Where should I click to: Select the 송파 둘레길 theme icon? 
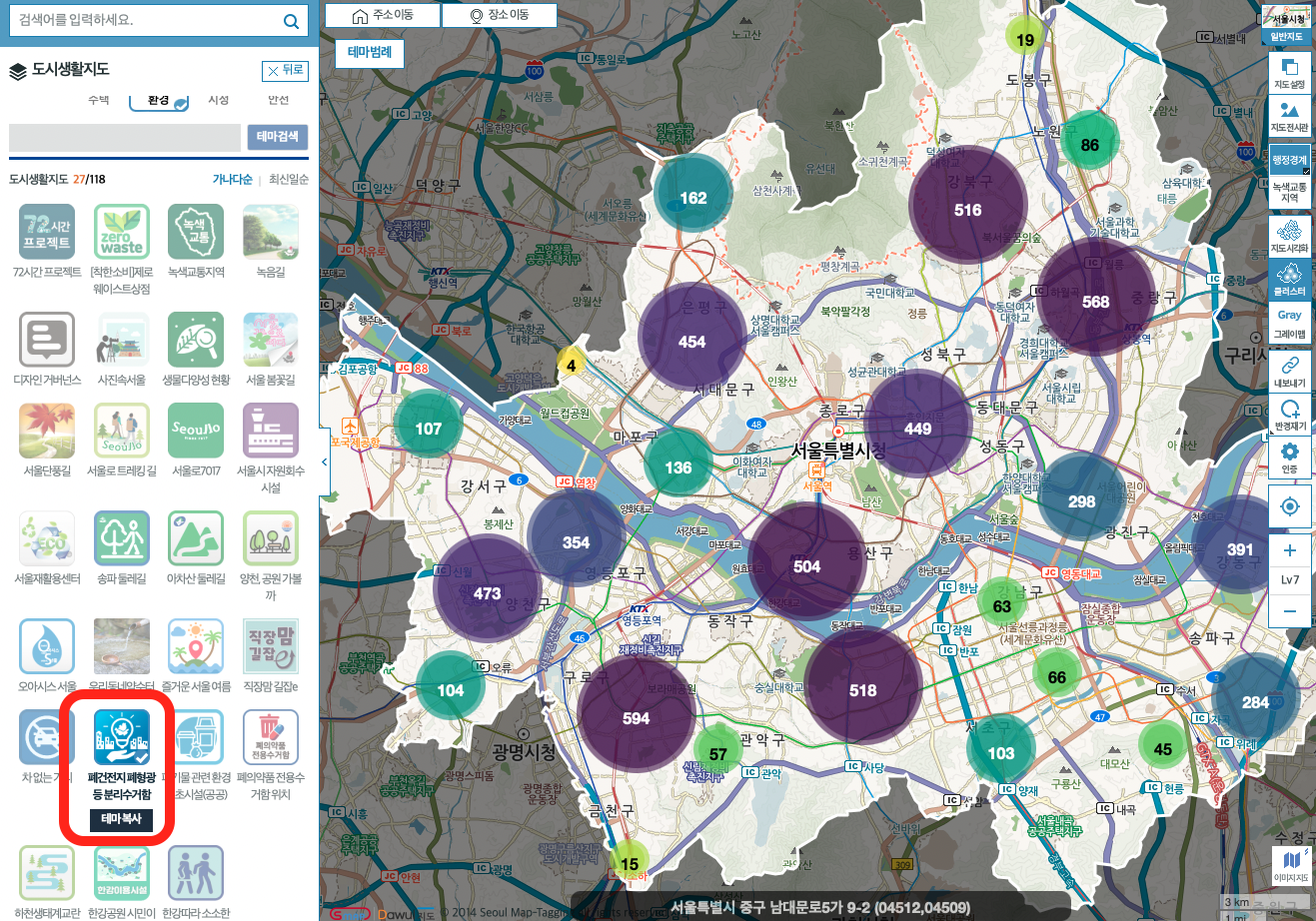tap(122, 538)
